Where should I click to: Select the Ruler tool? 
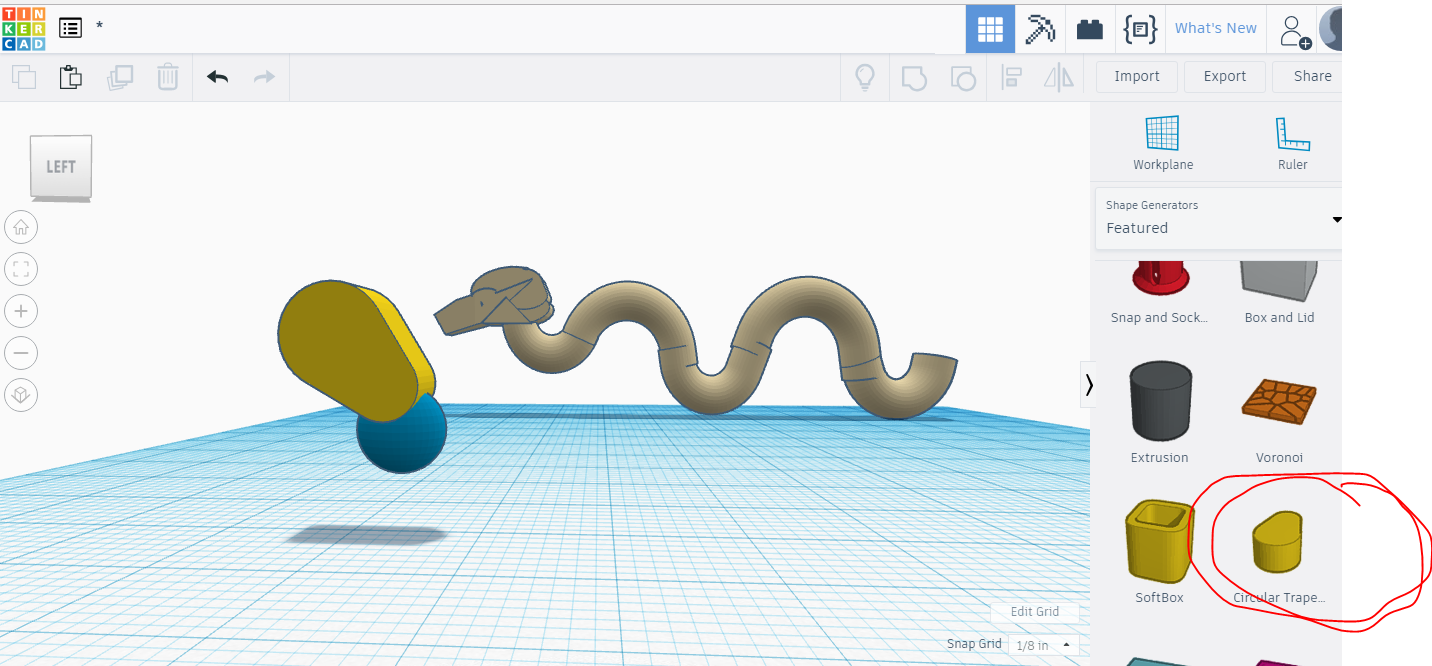tap(1293, 143)
